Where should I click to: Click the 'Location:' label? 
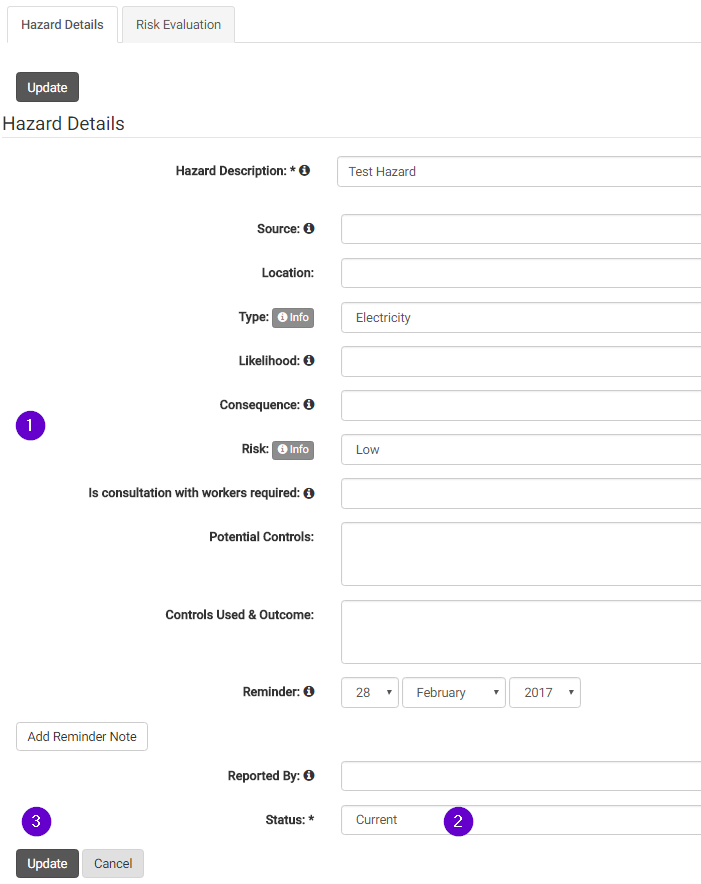288,273
